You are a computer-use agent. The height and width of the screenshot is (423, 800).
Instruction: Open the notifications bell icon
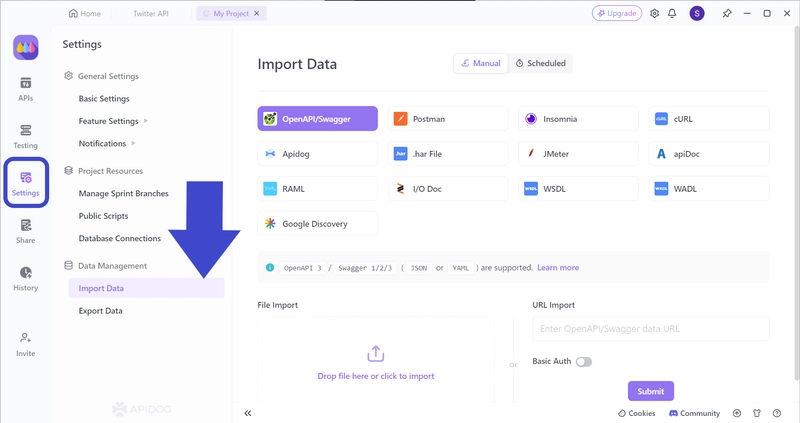pos(674,14)
